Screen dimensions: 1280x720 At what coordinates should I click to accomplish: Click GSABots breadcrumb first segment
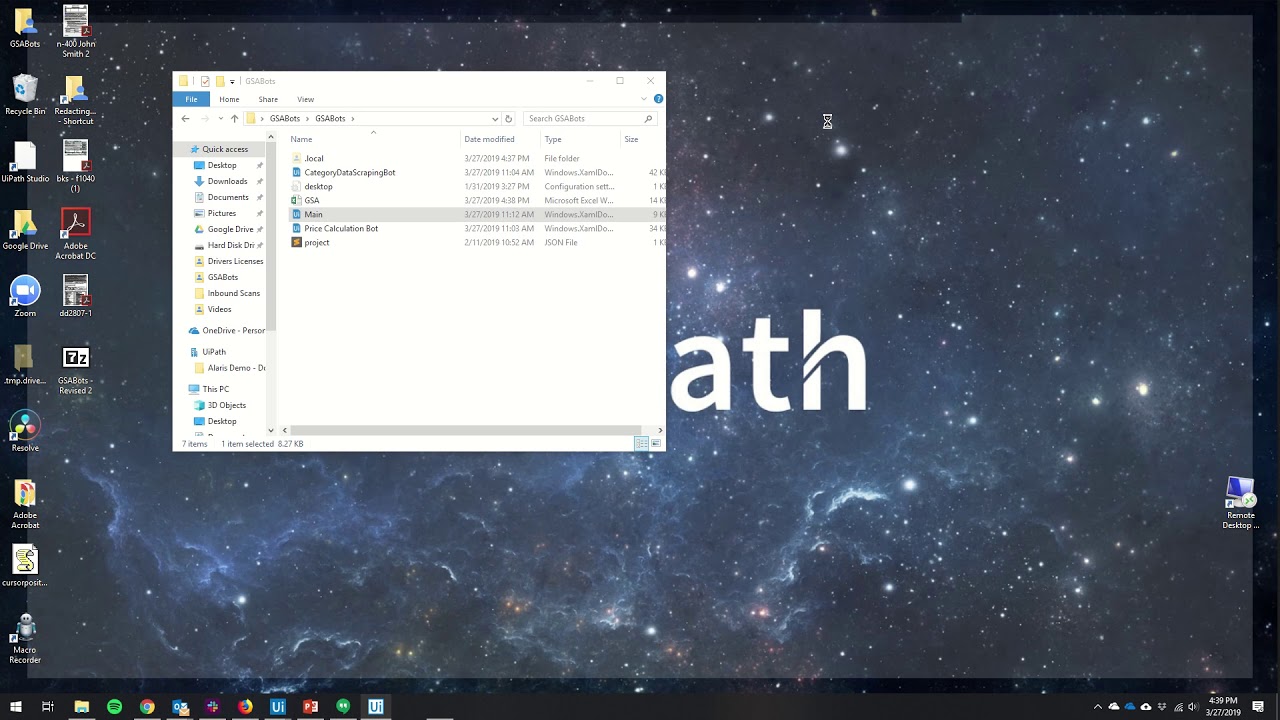click(x=284, y=118)
